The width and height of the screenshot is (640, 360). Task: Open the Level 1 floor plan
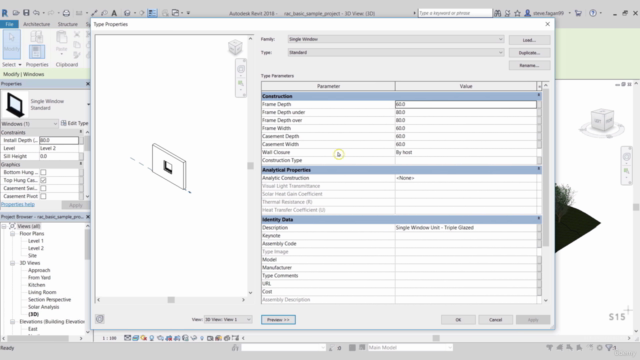pos(36,241)
